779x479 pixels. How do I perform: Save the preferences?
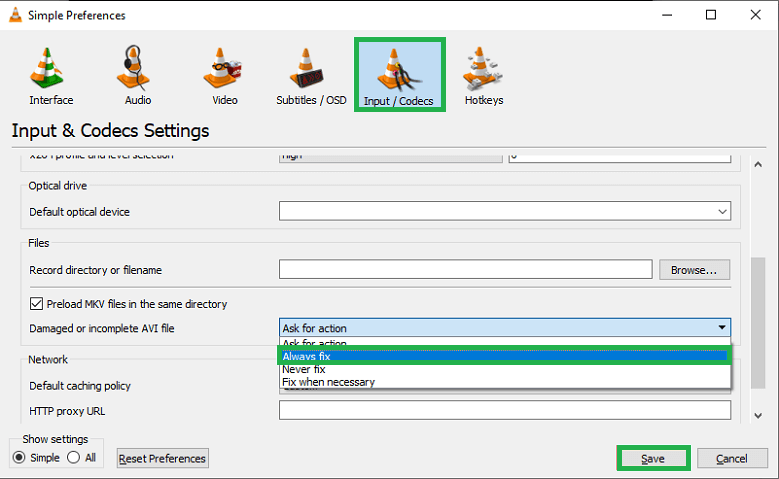(653, 458)
